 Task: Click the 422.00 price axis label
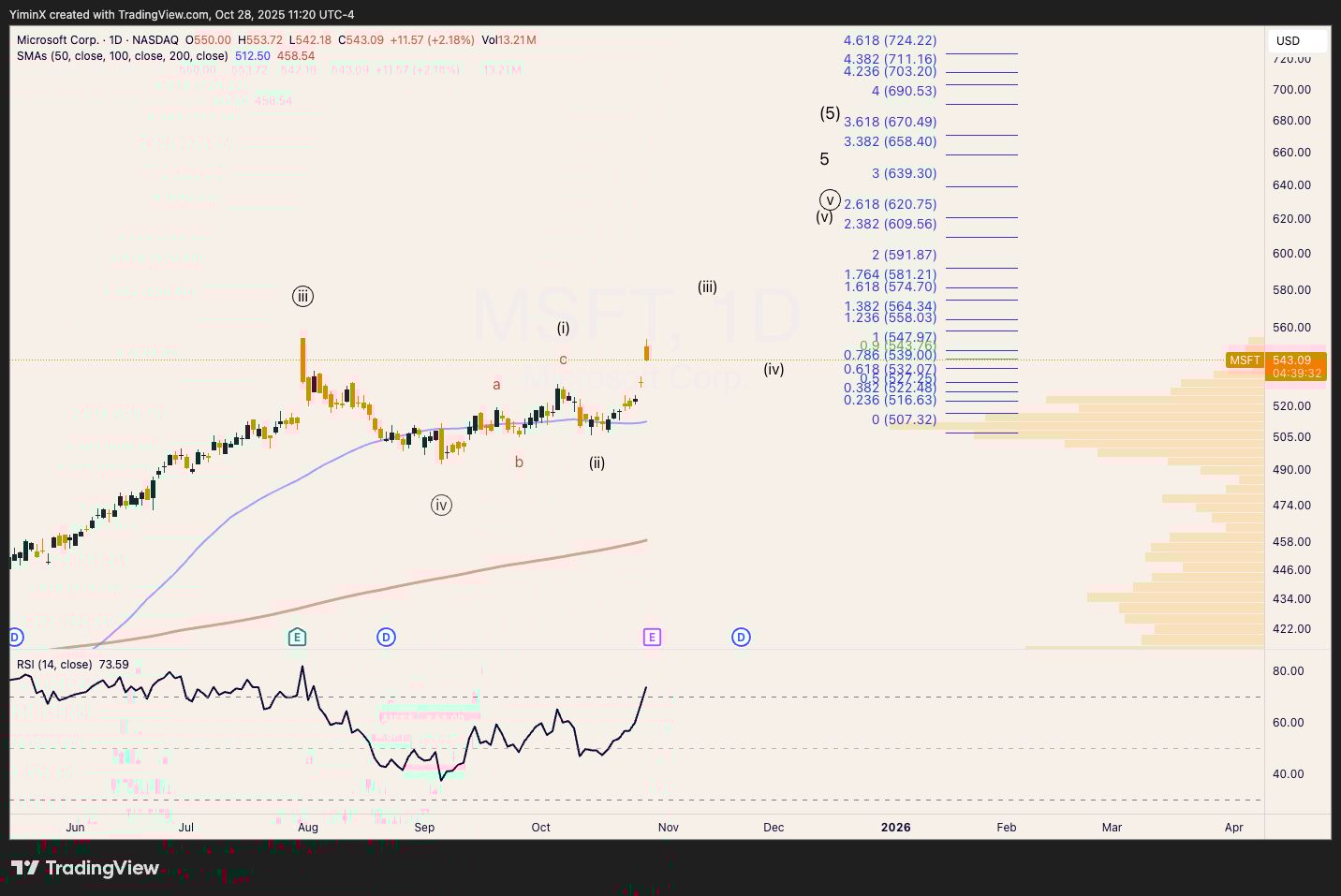[x=1291, y=629]
